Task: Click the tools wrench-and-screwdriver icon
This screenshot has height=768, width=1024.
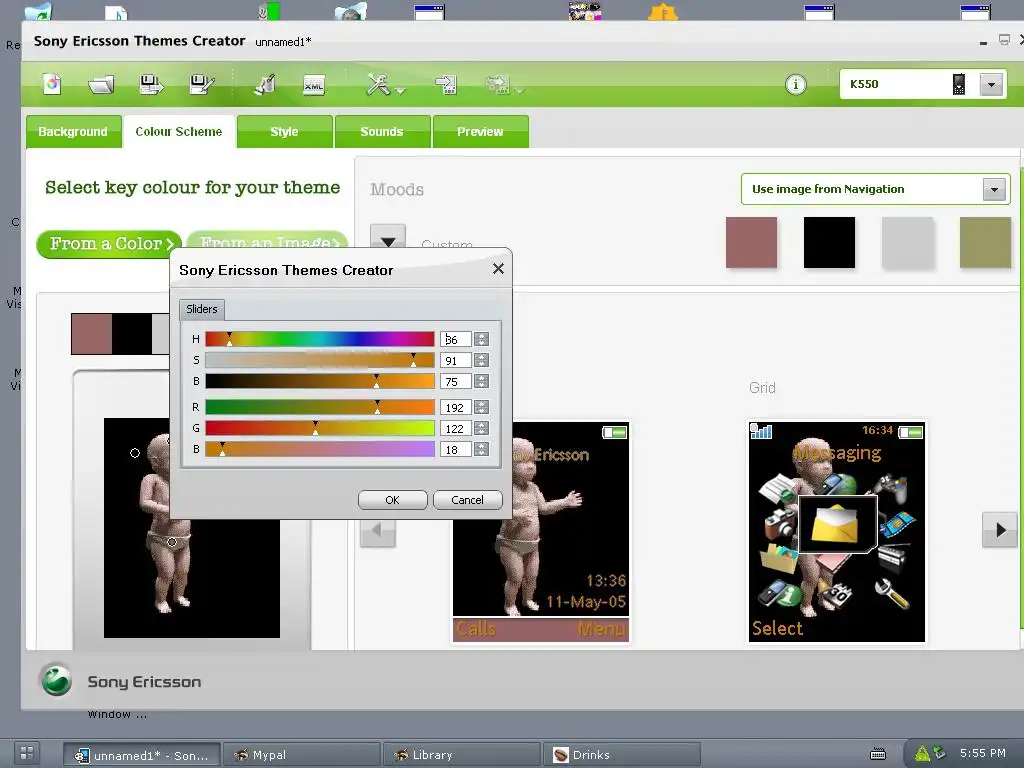Action: tap(378, 84)
